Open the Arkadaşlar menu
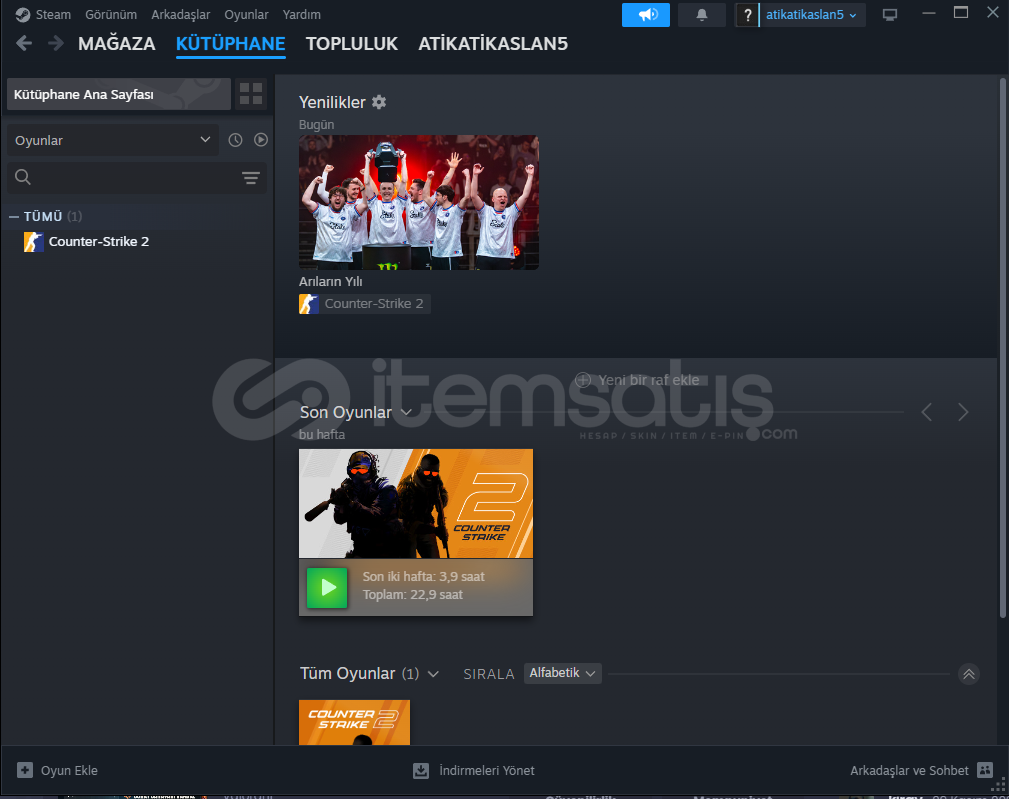This screenshot has width=1009, height=799. pyautogui.click(x=180, y=14)
